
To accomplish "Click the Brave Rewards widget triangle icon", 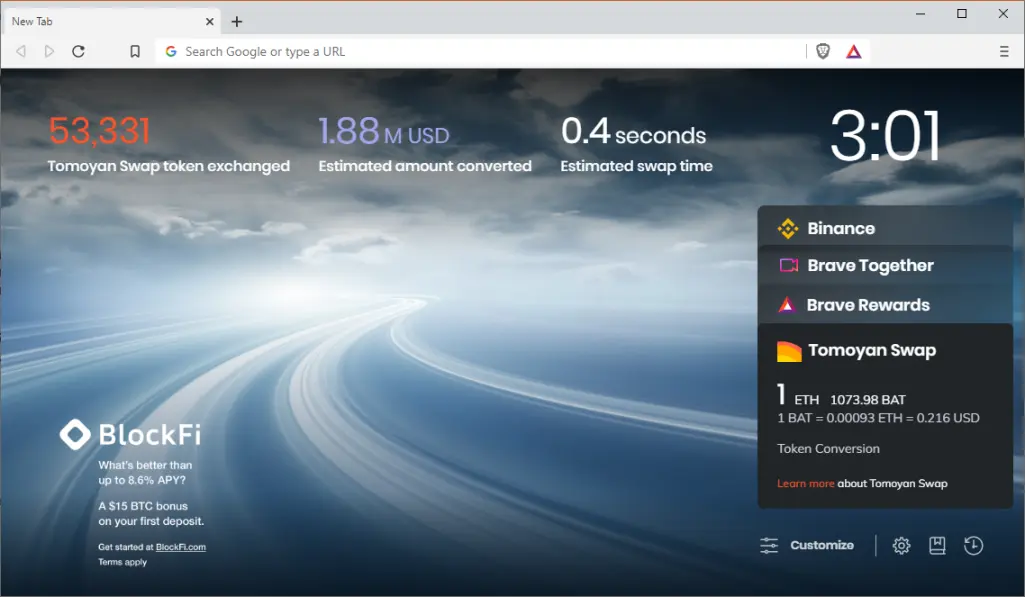I will click(x=786, y=305).
